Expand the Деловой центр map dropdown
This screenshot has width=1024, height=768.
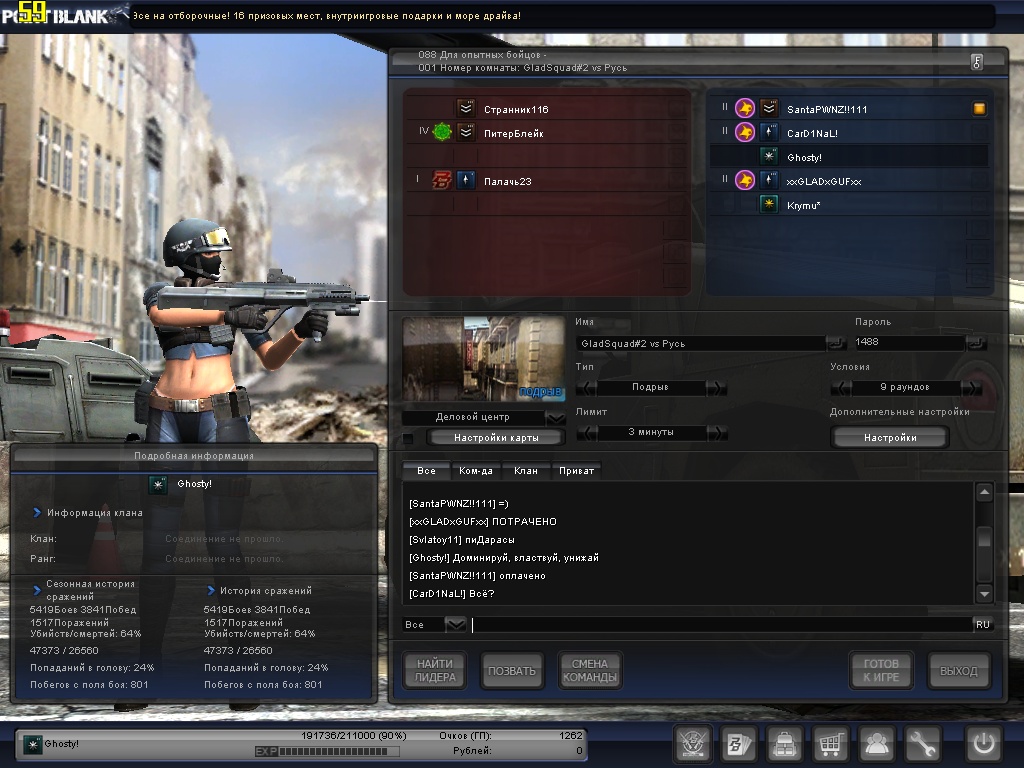556,417
